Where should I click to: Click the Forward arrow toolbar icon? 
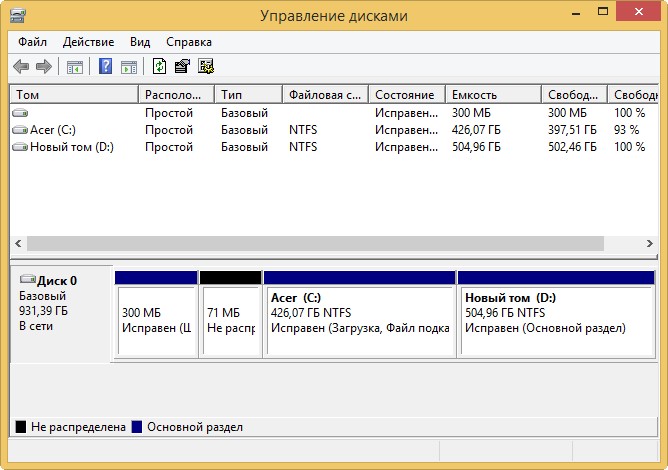point(43,67)
